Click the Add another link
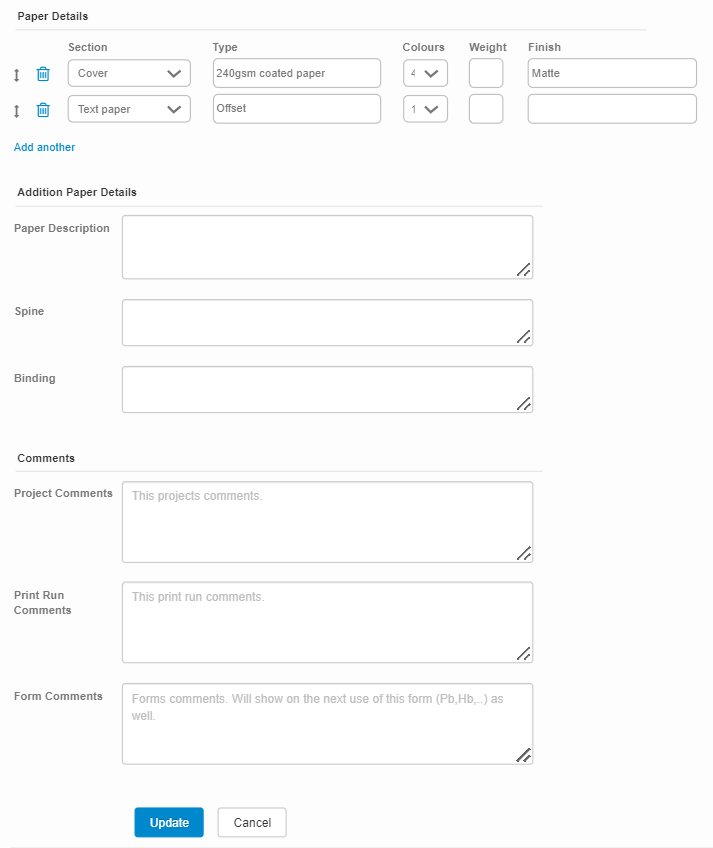The width and height of the screenshot is (713, 848). [44, 147]
